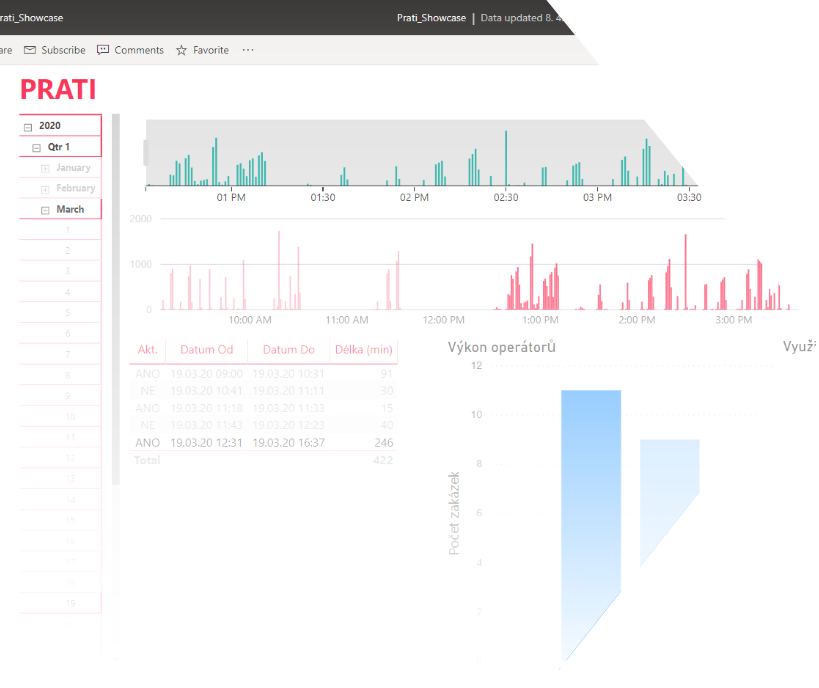Sort by Datum Do column header
The image size is (819, 688).
(289, 349)
